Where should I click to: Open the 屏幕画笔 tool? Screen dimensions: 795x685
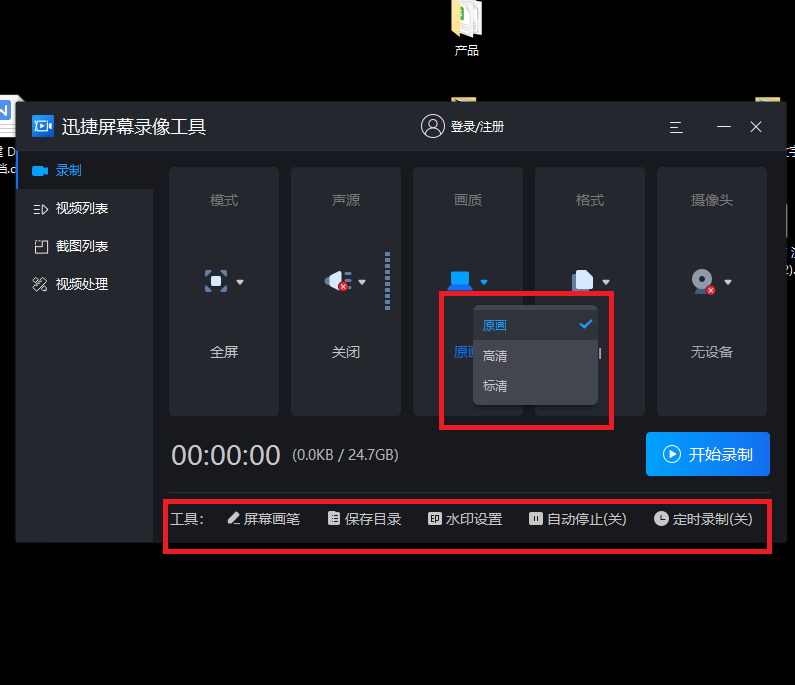(x=264, y=519)
